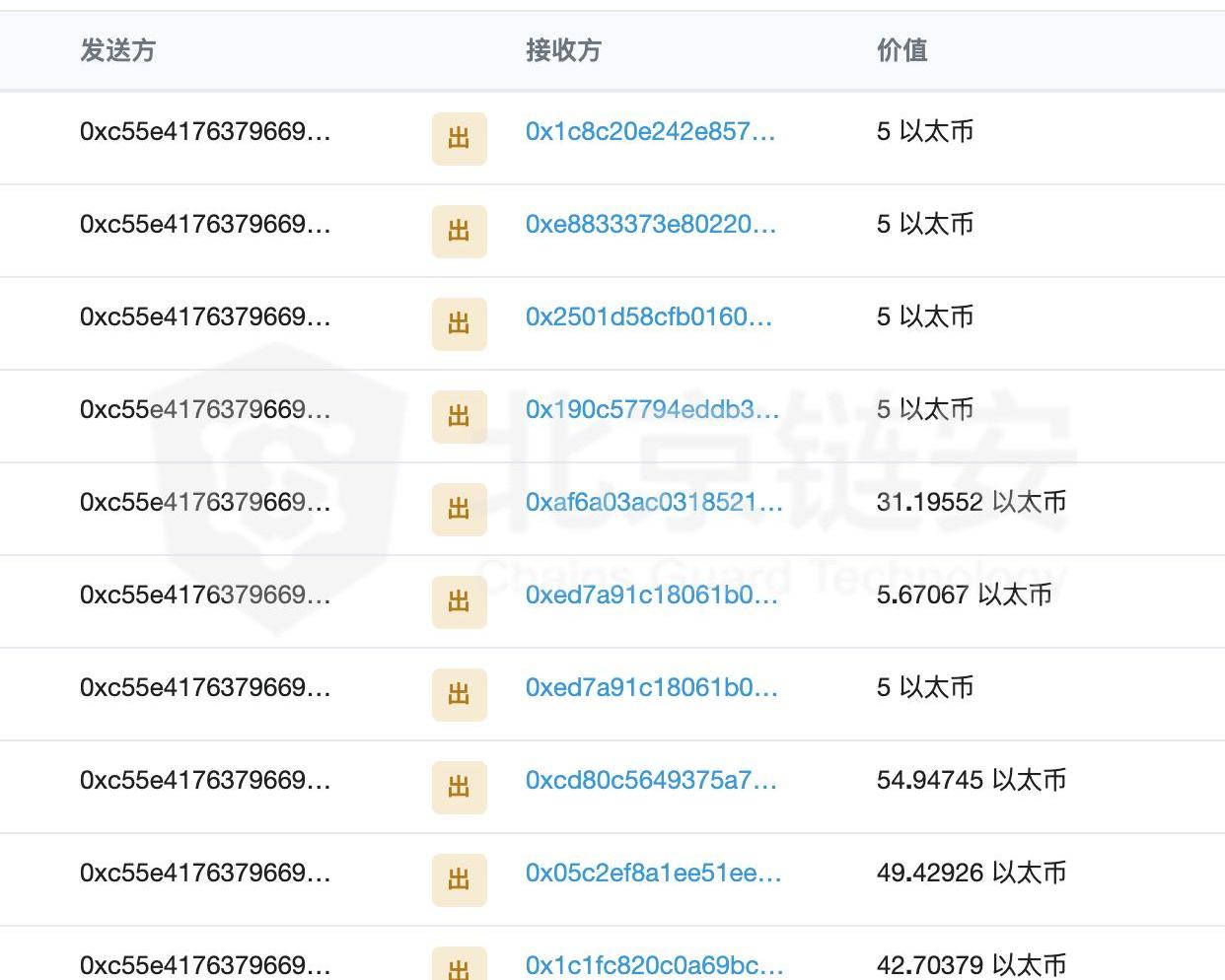The width and height of the screenshot is (1225, 980).
Task: Click the 出 badge next to 0xe8833373e80220
Action: (459, 231)
